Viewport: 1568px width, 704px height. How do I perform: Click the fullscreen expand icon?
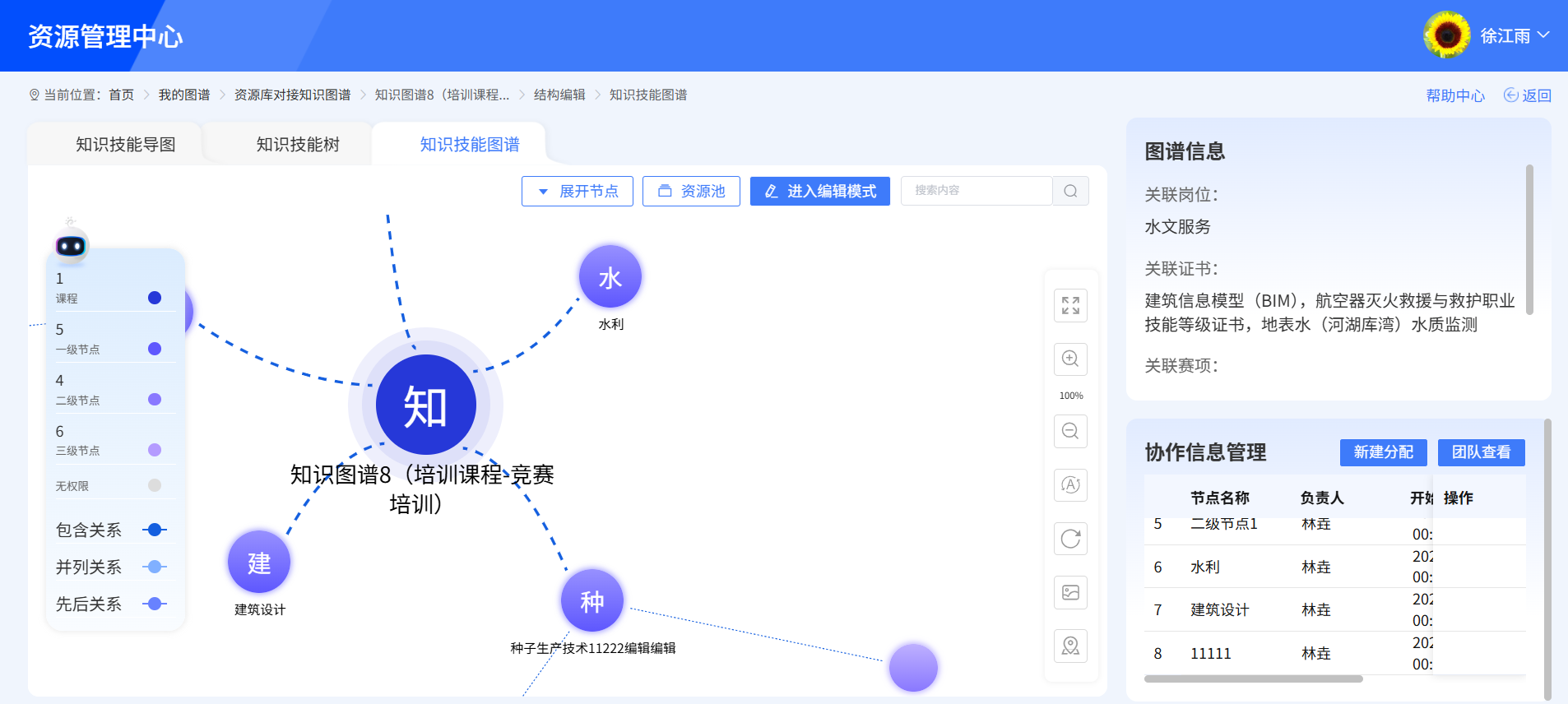(1070, 306)
